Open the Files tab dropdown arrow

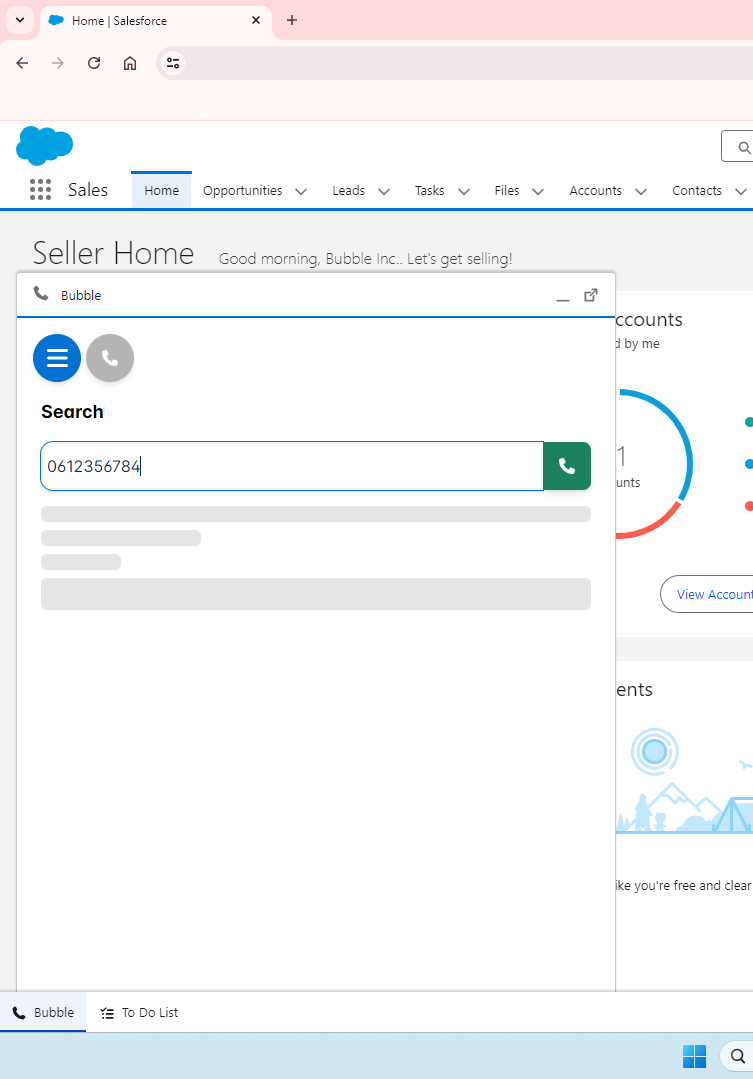(537, 191)
